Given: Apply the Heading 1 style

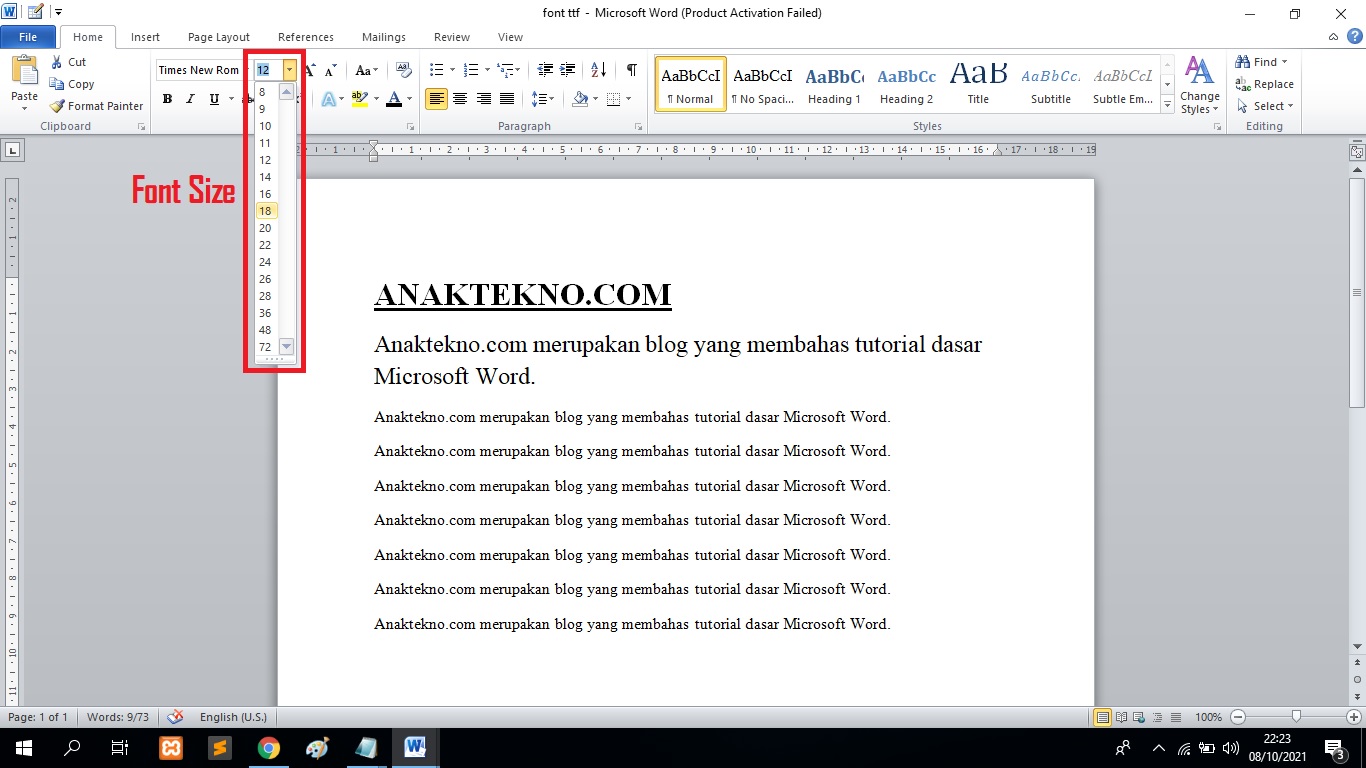Looking at the screenshot, I should click(x=835, y=84).
